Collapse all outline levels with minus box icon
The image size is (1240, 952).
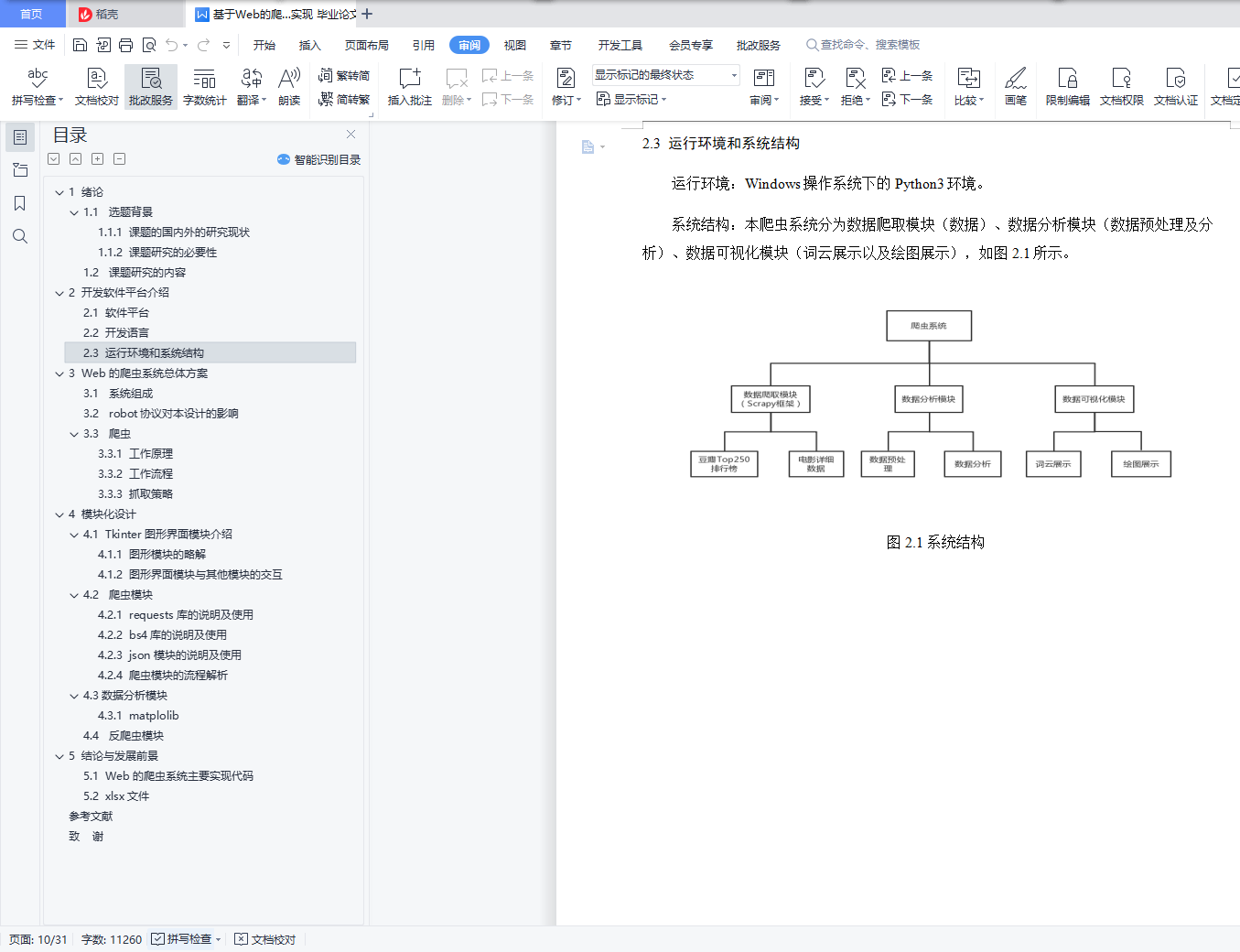coord(120,159)
